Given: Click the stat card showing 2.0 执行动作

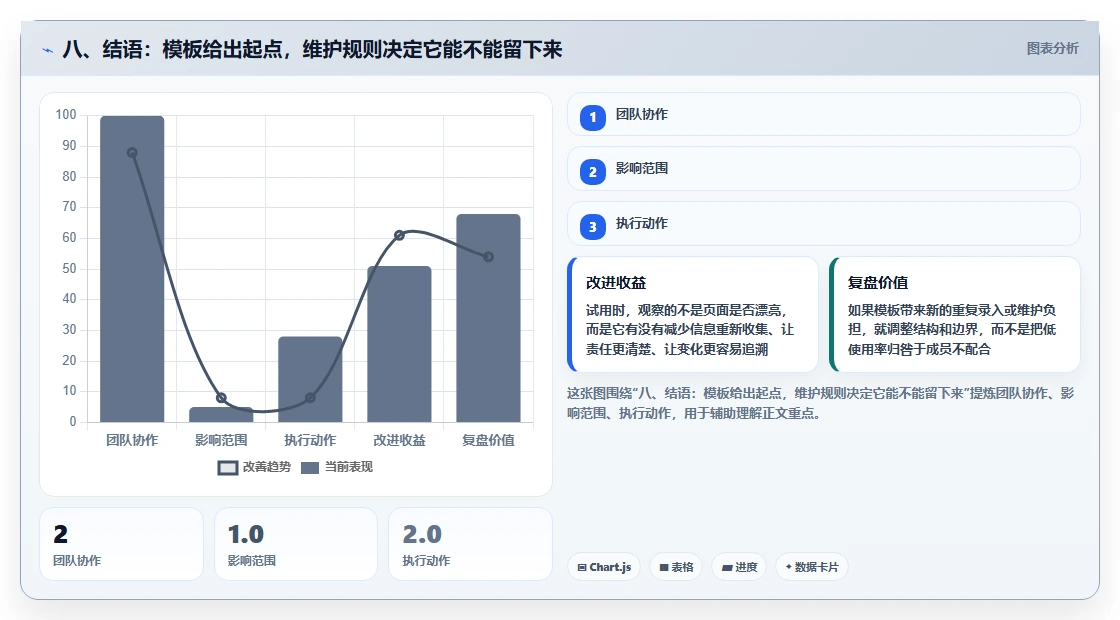Looking at the screenshot, I should (470, 544).
